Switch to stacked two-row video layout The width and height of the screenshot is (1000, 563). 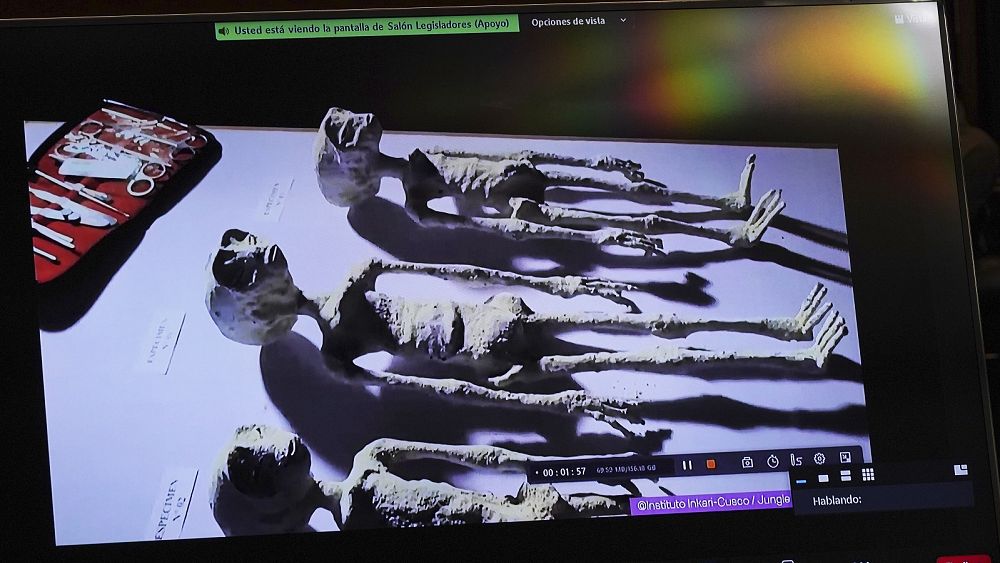(845, 476)
